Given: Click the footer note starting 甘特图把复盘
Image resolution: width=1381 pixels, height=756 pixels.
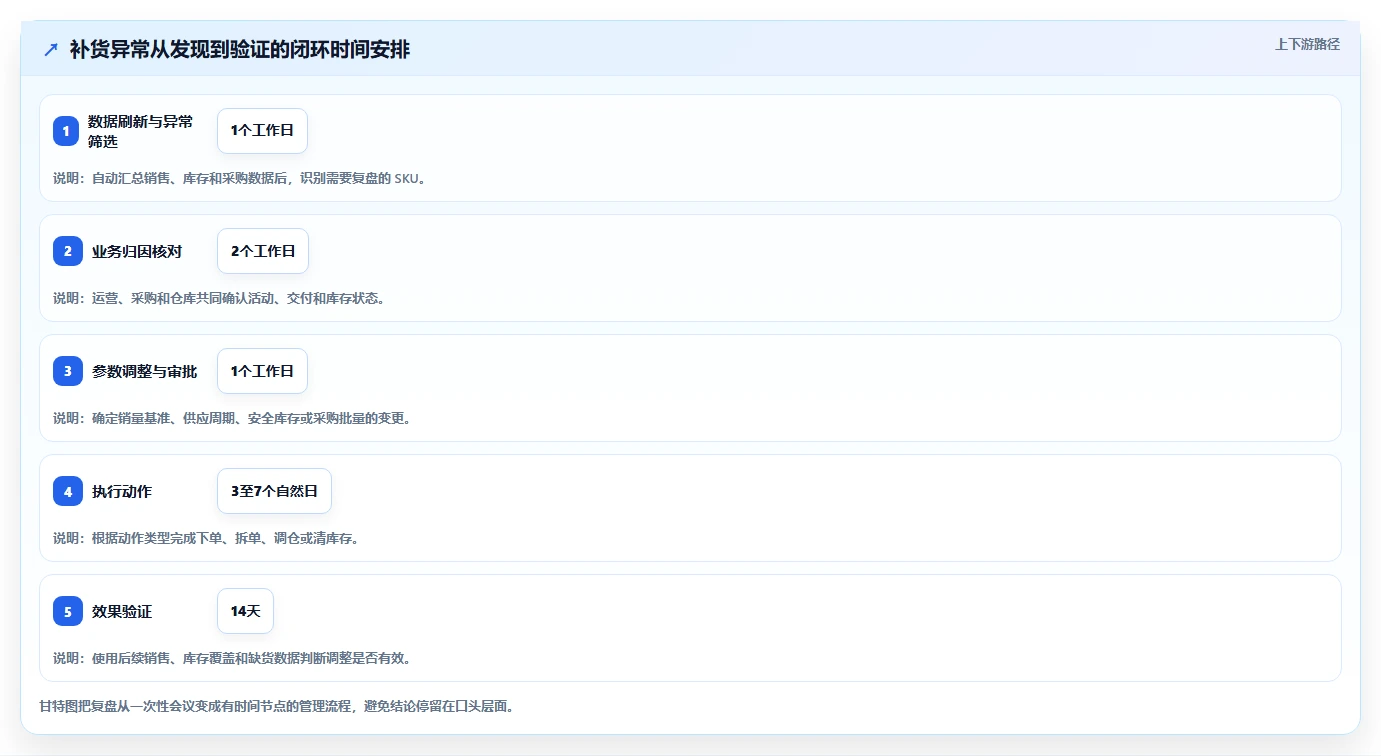Looking at the screenshot, I should pyautogui.click(x=277, y=706).
